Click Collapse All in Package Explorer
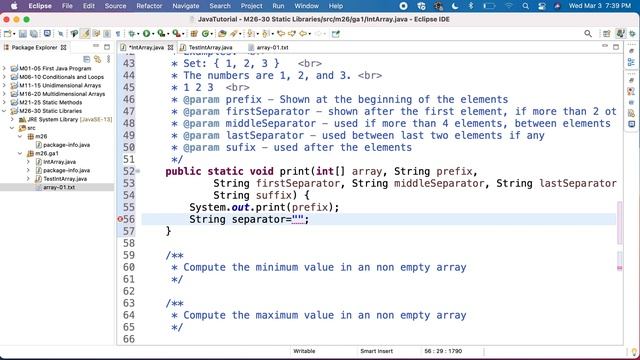The height and width of the screenshot is (360, 640). [x=87, y=60]
